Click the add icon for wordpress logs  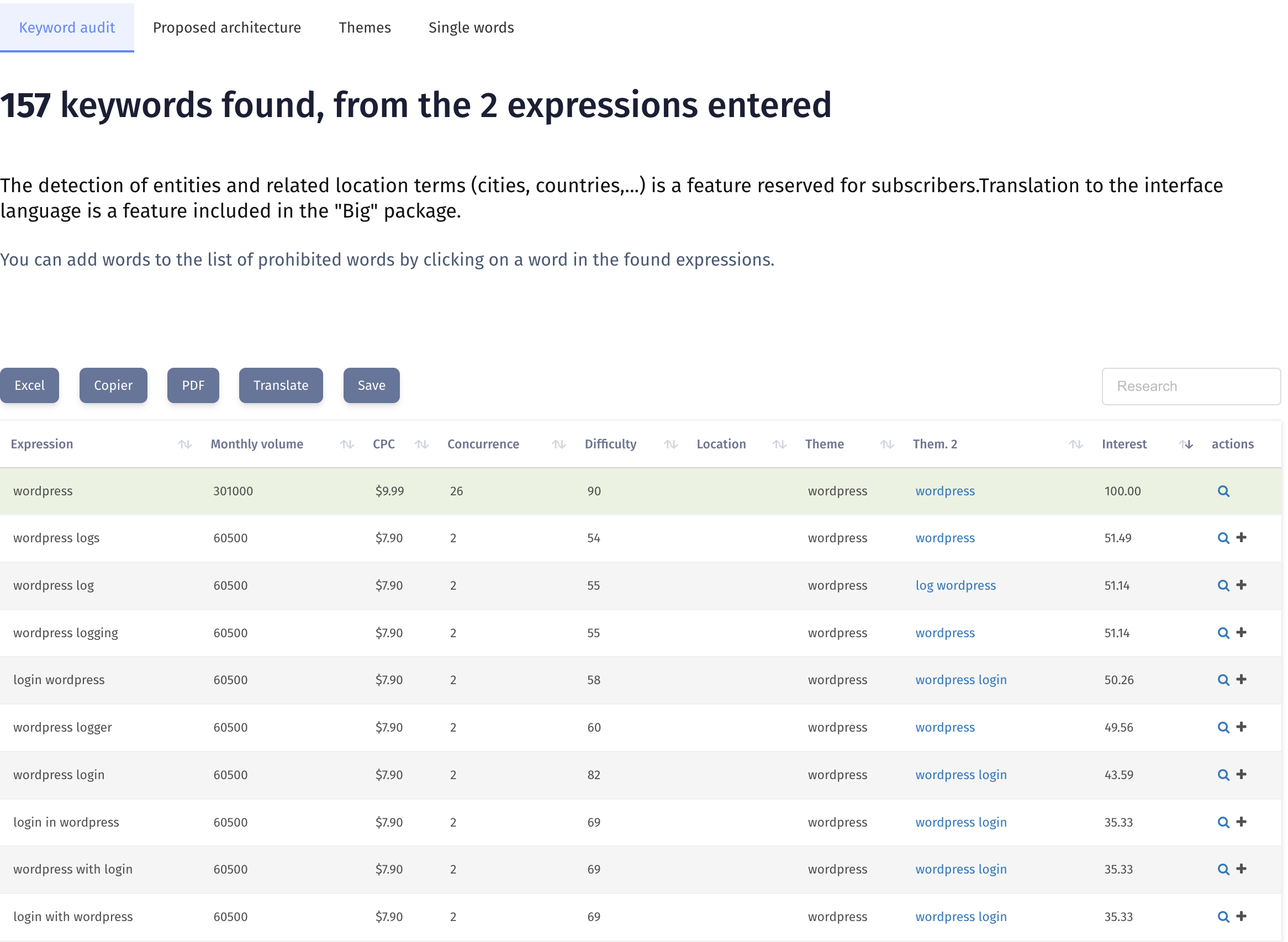[x=1242, y=538]
